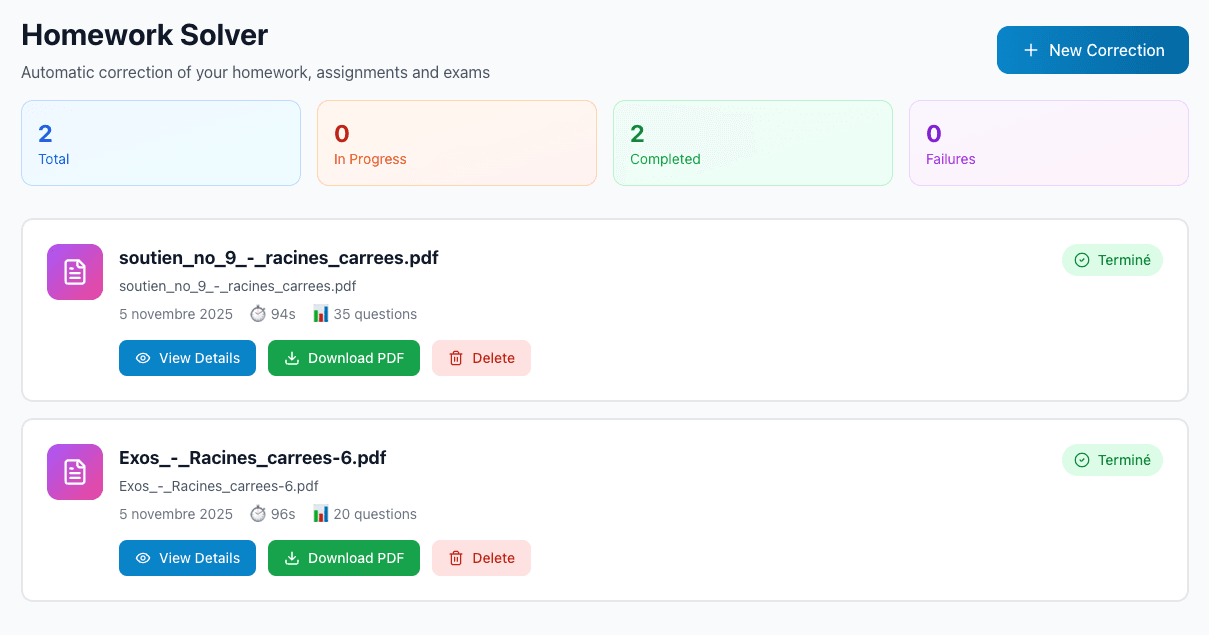Open the soutien_no_9_-_racines_carrees.pdf title
Viewport: 1209px width, 635px height.
point(279,258)
